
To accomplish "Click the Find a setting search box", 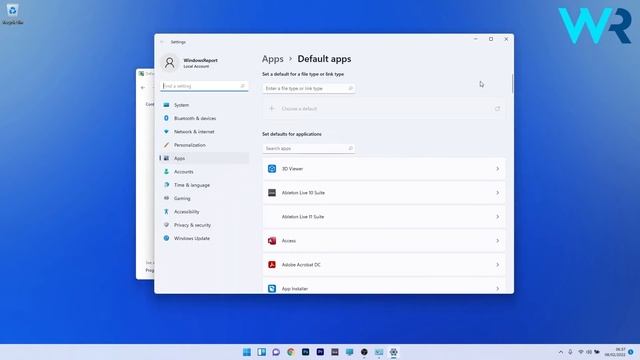I will click(204, 86).
